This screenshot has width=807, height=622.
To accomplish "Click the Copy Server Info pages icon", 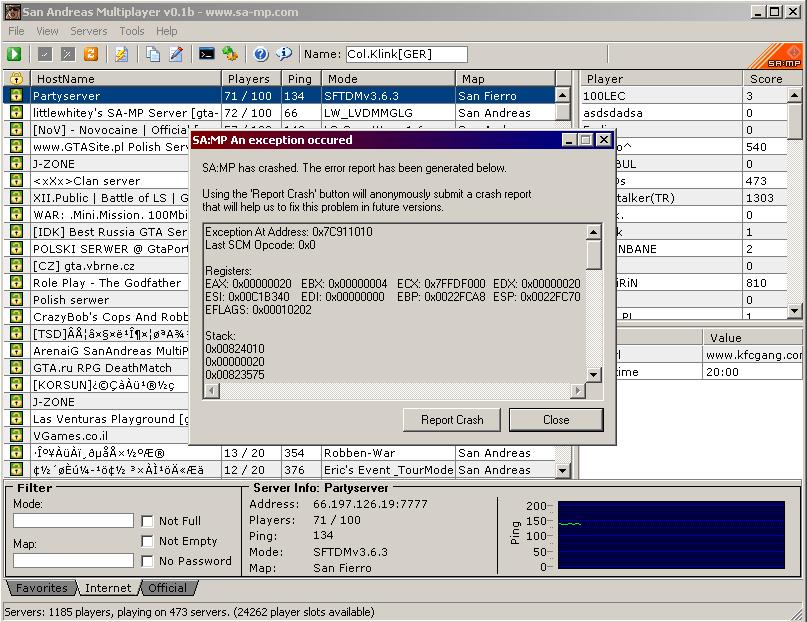I will pyautogui.click(x=153, y=54).
